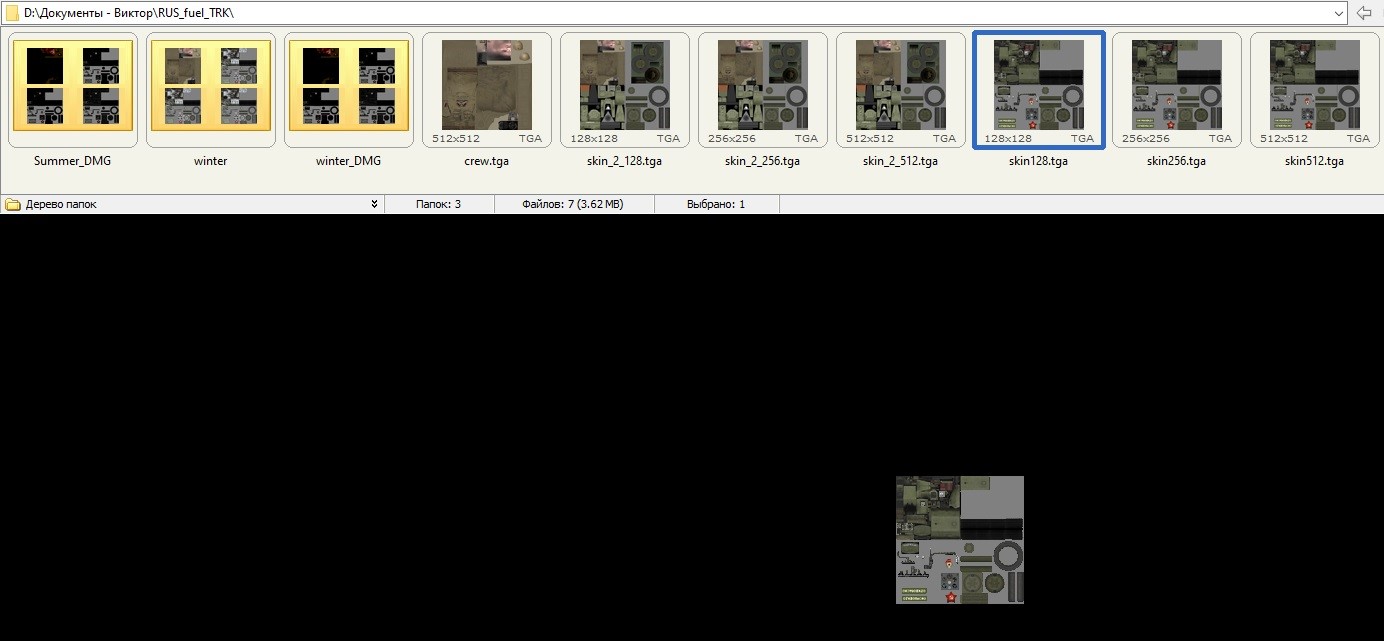Click the 'Дерево папок' folder tree label
This screenshot has height=641, width=1384.
[x=61, y=204]
